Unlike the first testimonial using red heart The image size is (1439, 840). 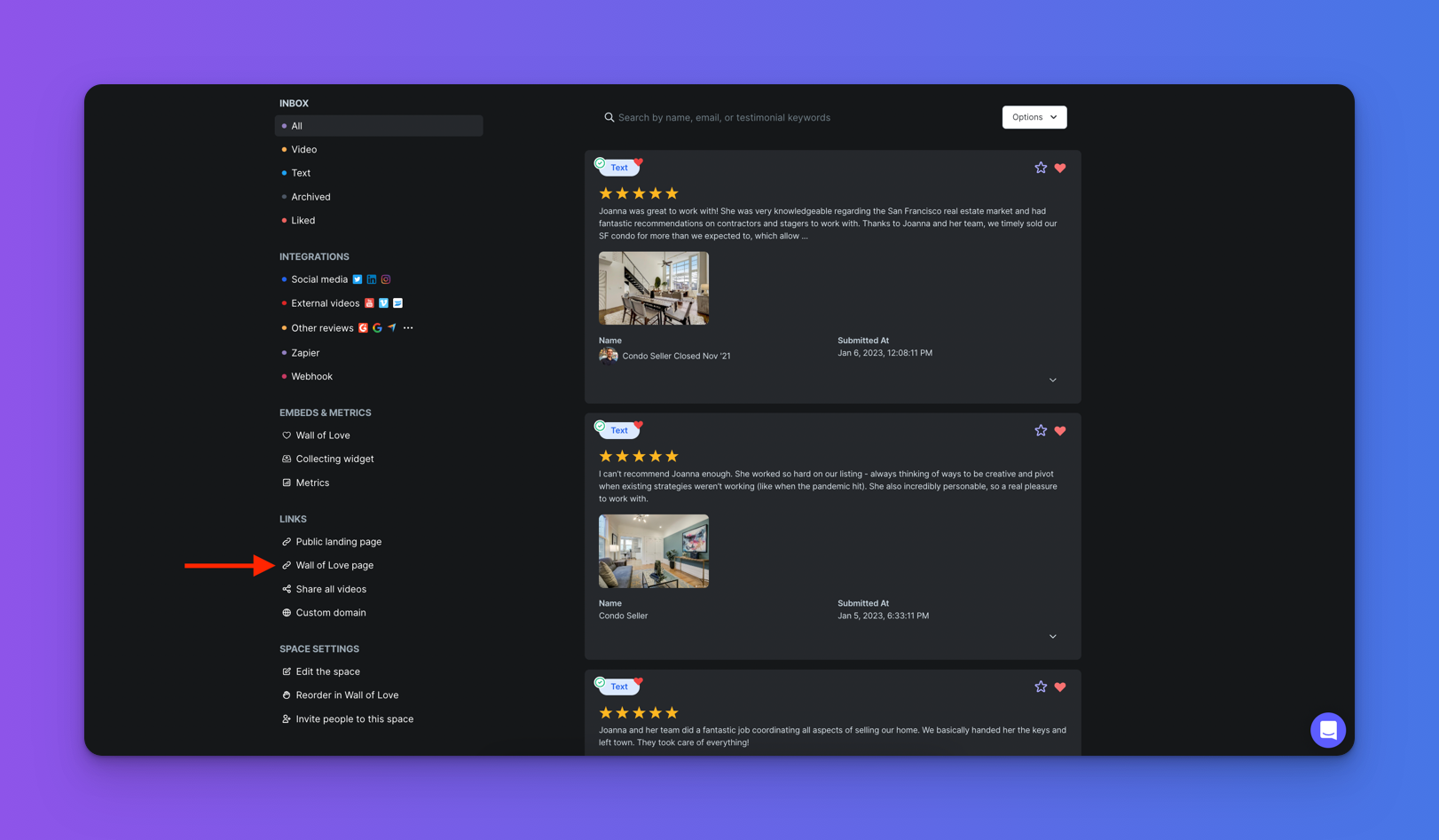point(1060,168)
